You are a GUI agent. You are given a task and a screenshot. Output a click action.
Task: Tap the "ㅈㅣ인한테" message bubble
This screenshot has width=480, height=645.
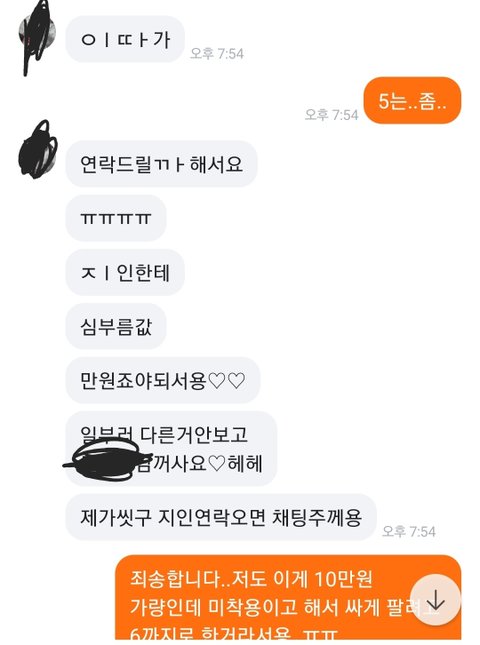[x=125, y=272]
